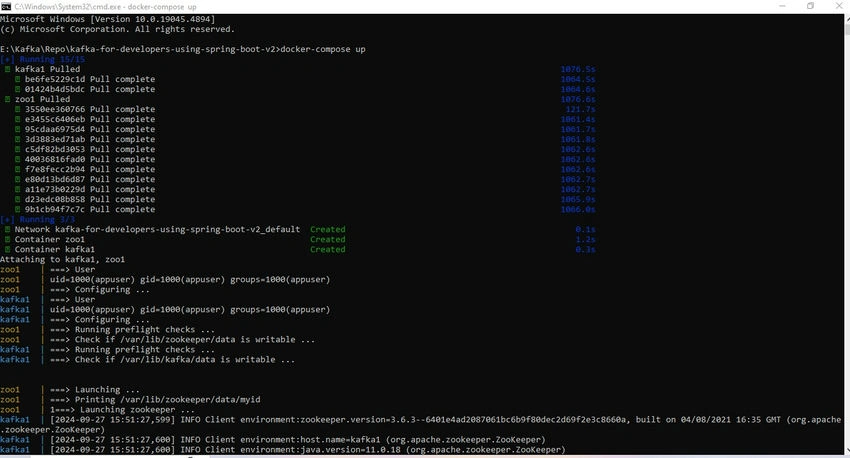This screenshot has height=458, width=850.
Task: Click the 1076.5s timing beside kafka1 Pulled
Action: [x=578, y=69]
